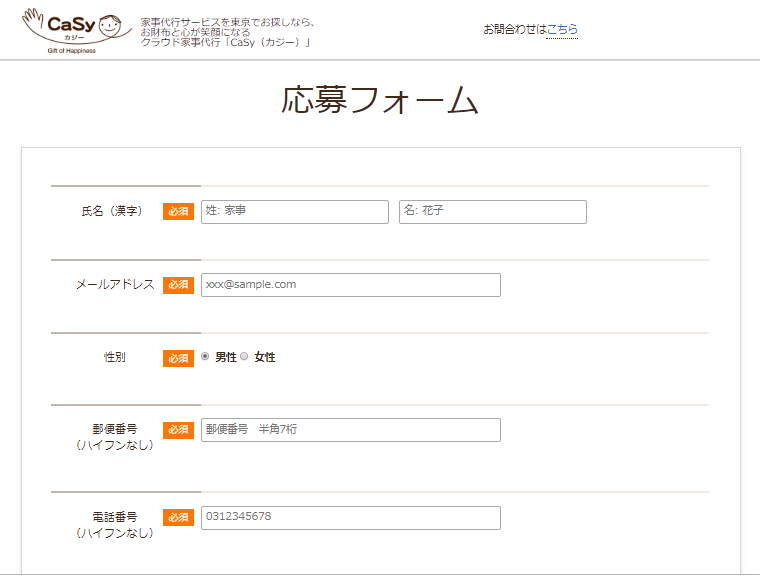Click the 氏名（漢字） label
The image size is (760, 577).
112,211
